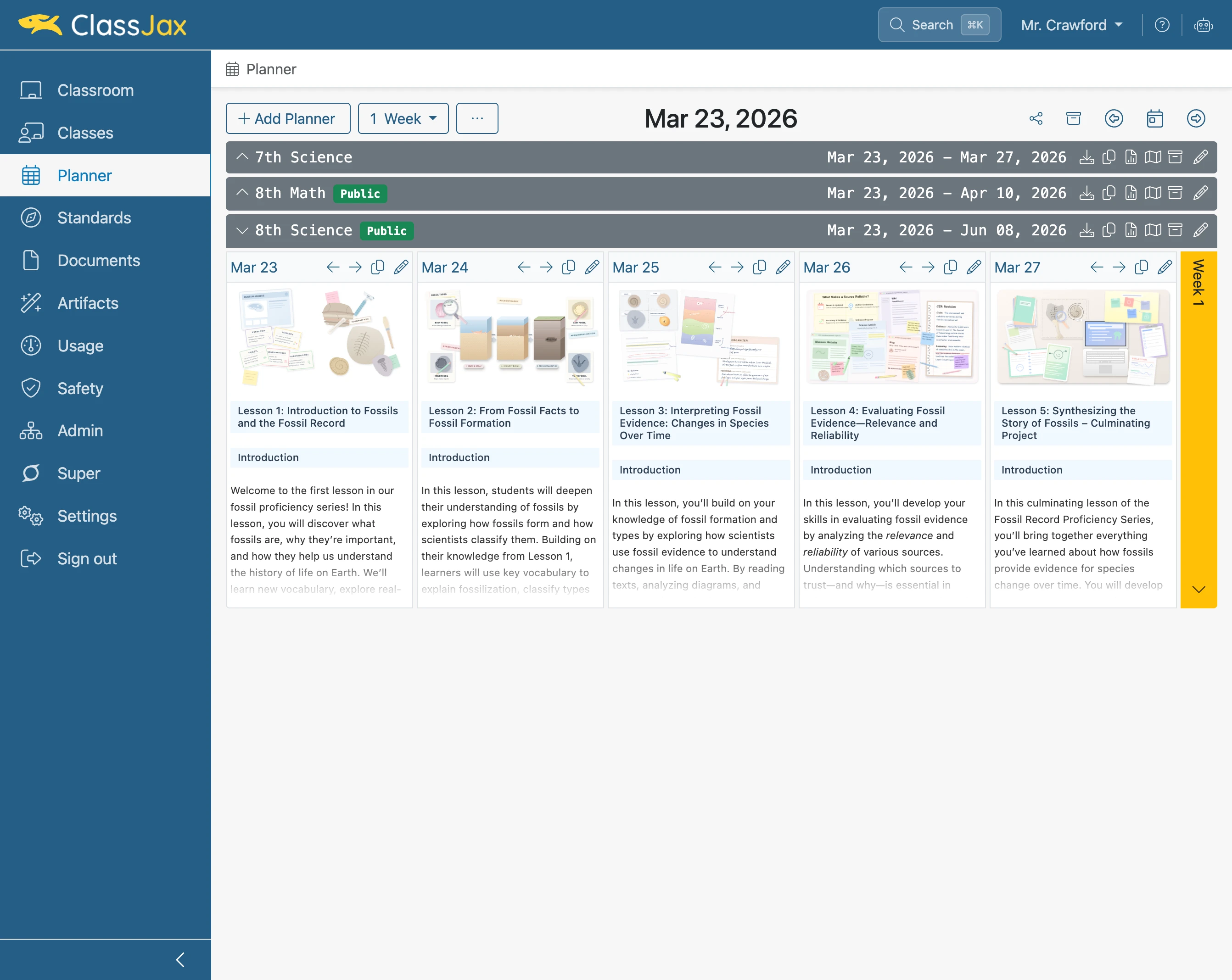Viewport: 1232px width, 980px height.
Task: Click edit pencil on 8th Science row
Action: click(1201, 230)
